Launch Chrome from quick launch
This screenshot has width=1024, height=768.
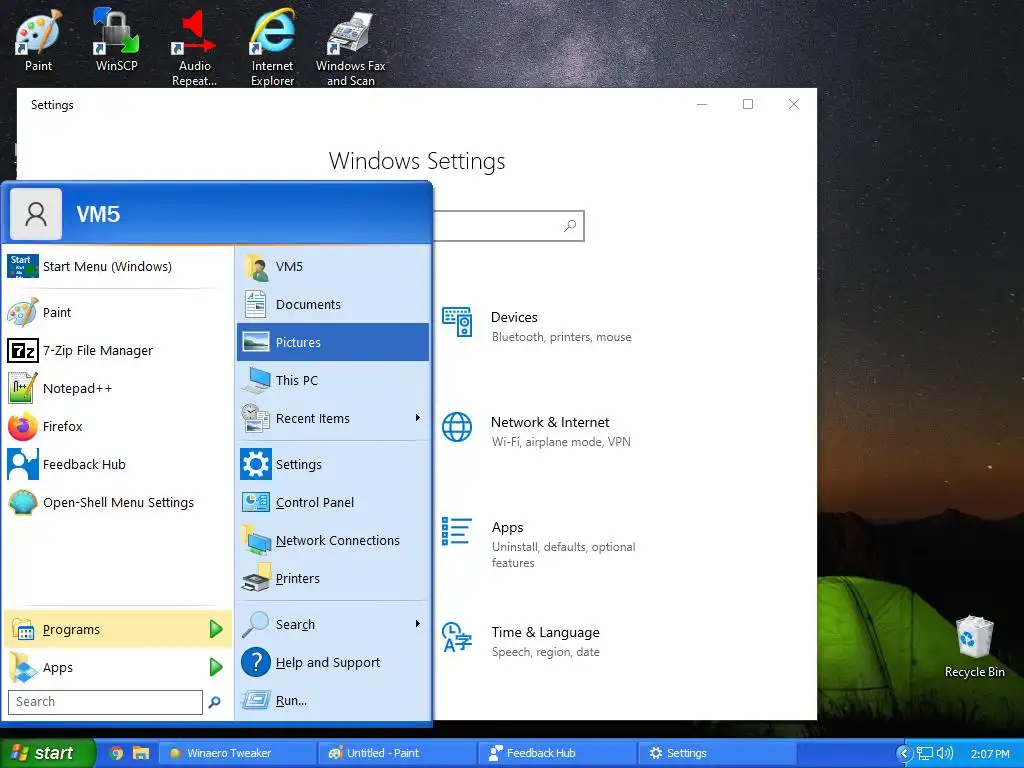(116, 753)
